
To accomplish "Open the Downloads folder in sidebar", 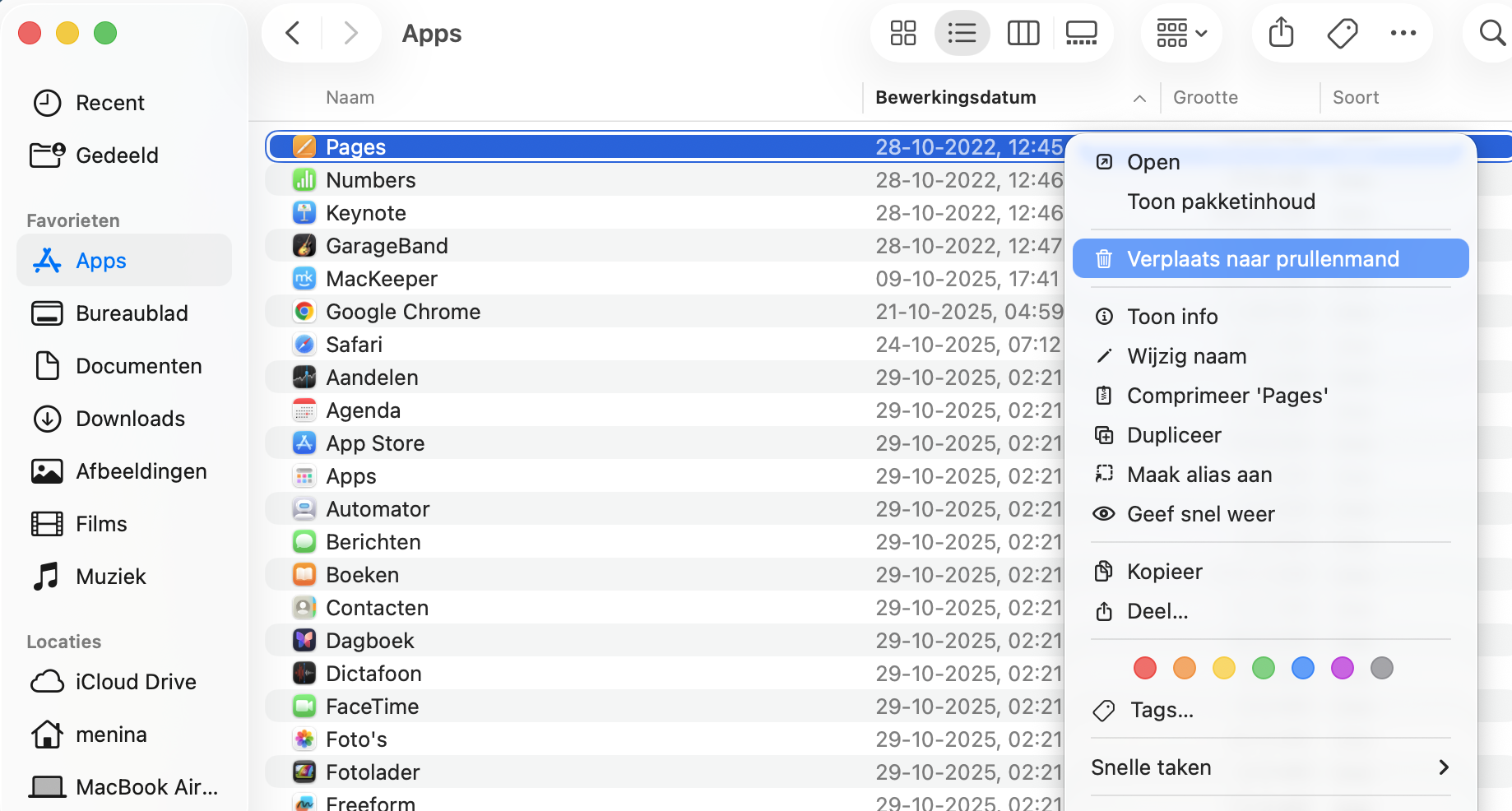I will click(x=130, y=418).
